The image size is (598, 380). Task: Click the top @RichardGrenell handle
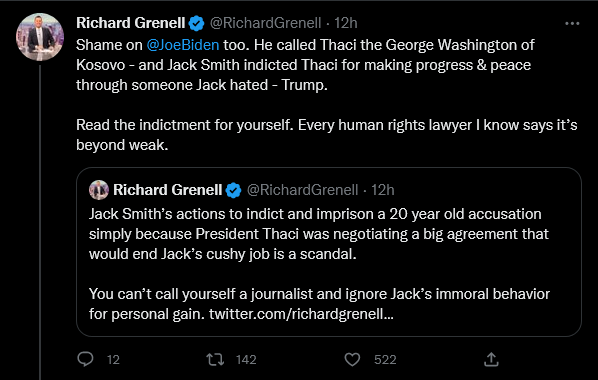[x=266, y=23]
